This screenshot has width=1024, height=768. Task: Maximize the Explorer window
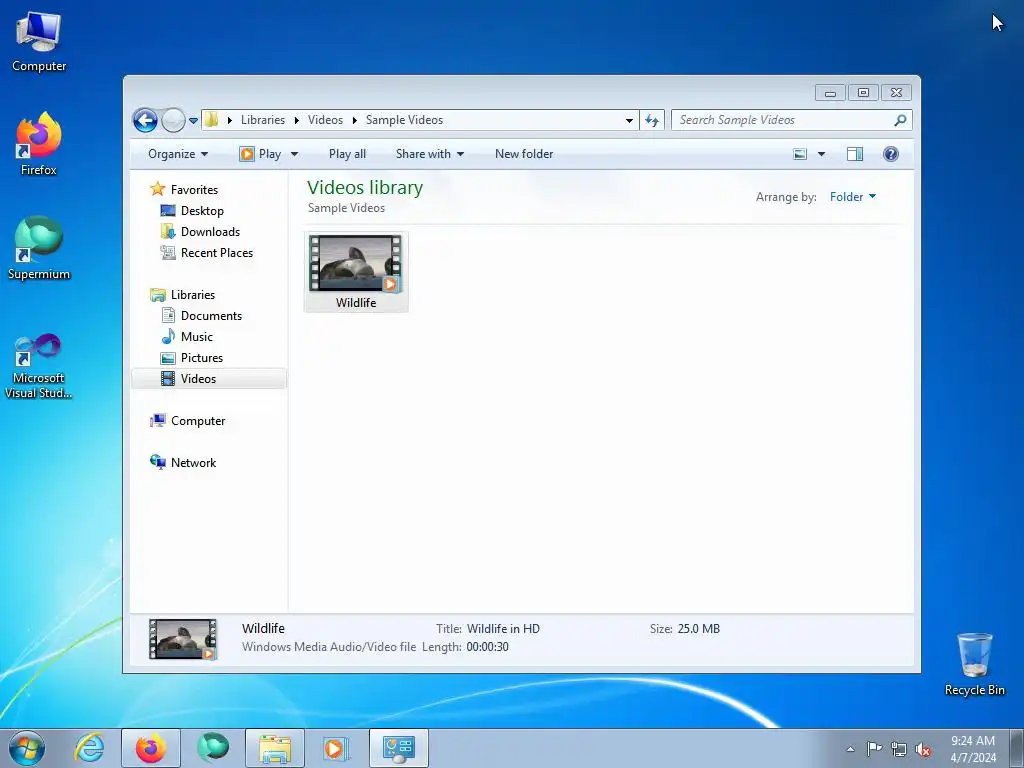pos(863,93)
